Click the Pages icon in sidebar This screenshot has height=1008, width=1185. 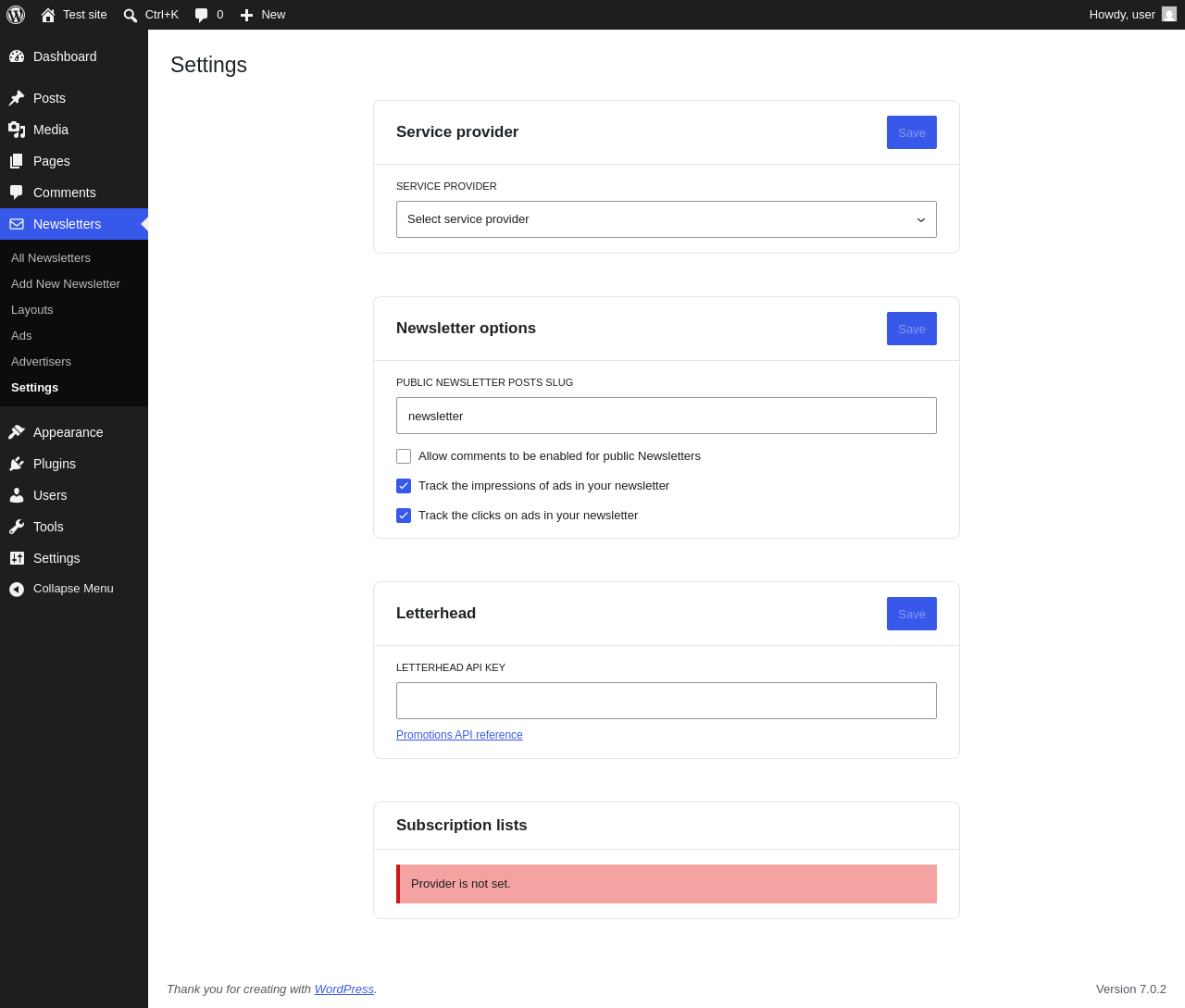(x=17, y=161)
